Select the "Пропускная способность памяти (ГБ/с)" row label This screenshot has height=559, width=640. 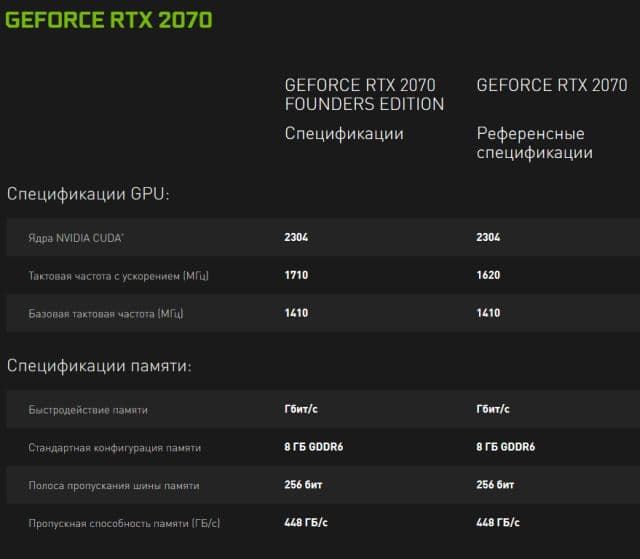(x=124, y=523)
